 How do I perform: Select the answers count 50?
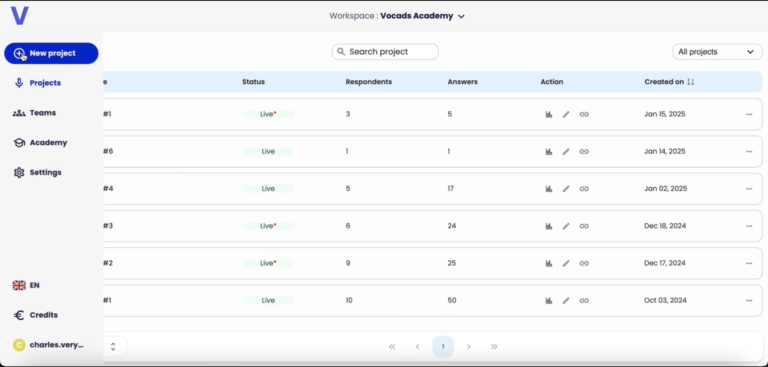[x=452, y=300]
